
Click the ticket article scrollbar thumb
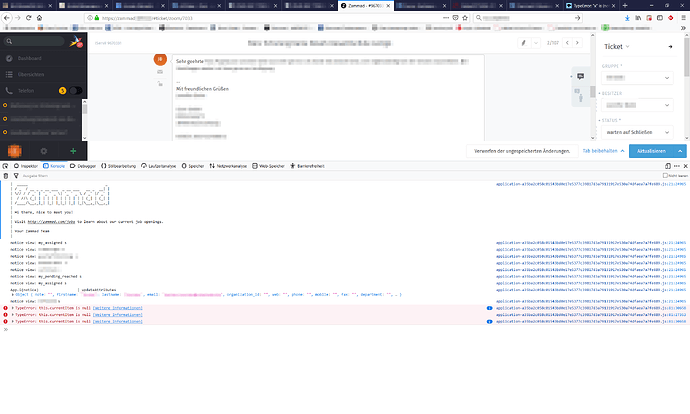coord(593,92)
